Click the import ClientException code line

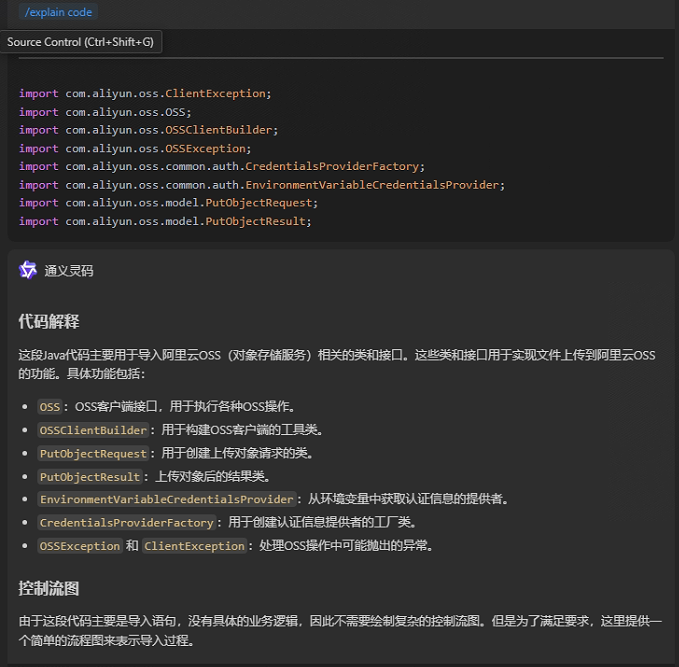[145, 94]
